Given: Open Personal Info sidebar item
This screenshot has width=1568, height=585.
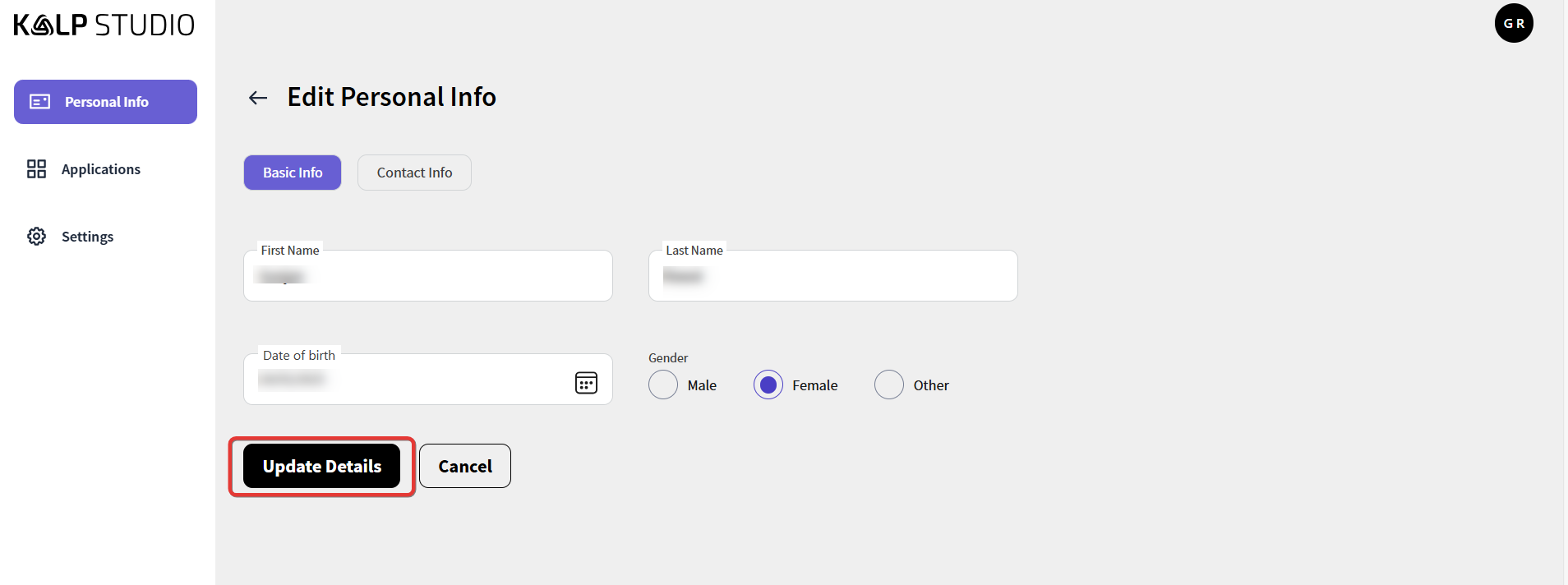Looking at the screenshot, I should pos(106,102).
